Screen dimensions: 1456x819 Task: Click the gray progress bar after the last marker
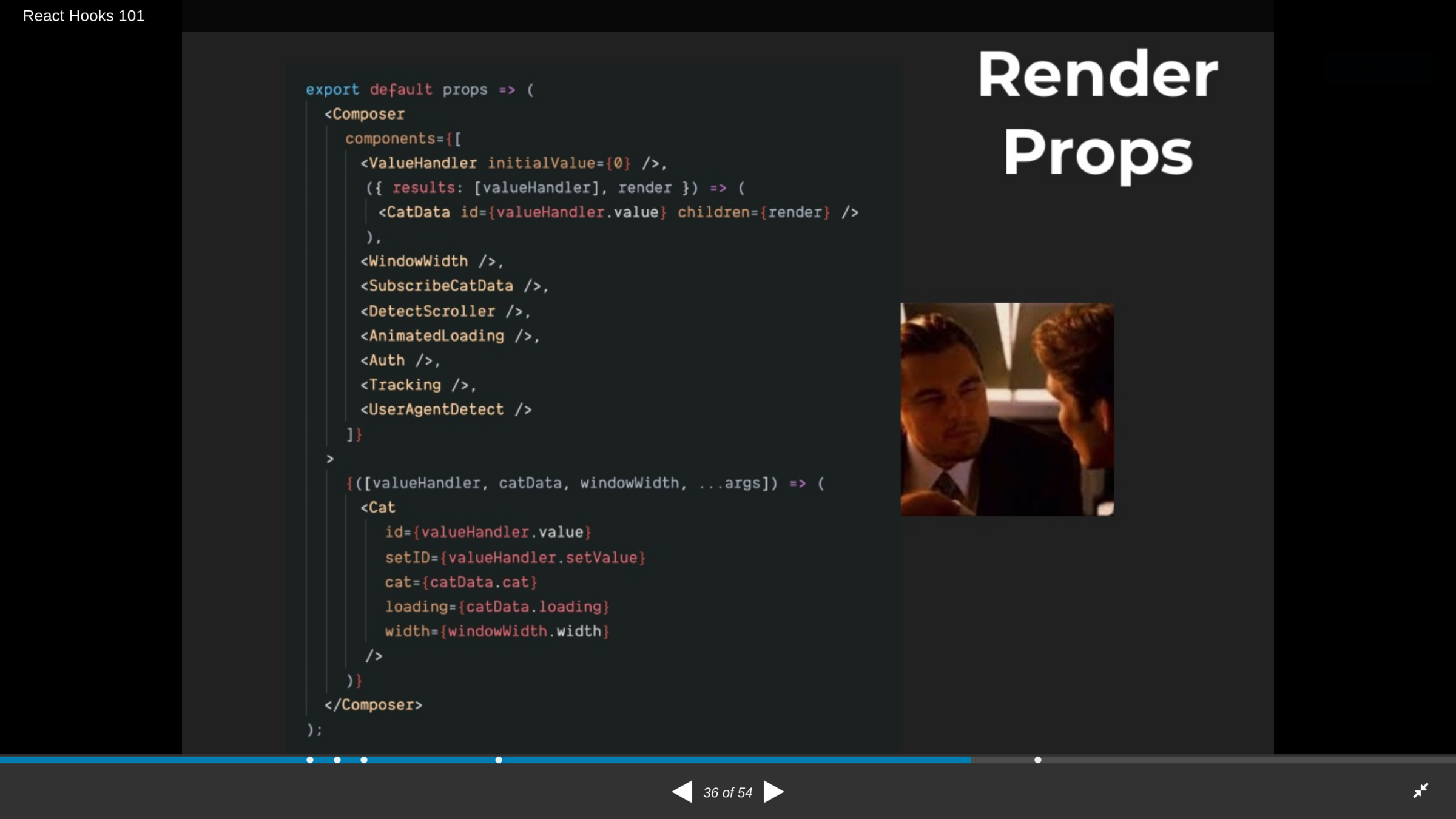pyautogui.click(x=1244, y=760)
